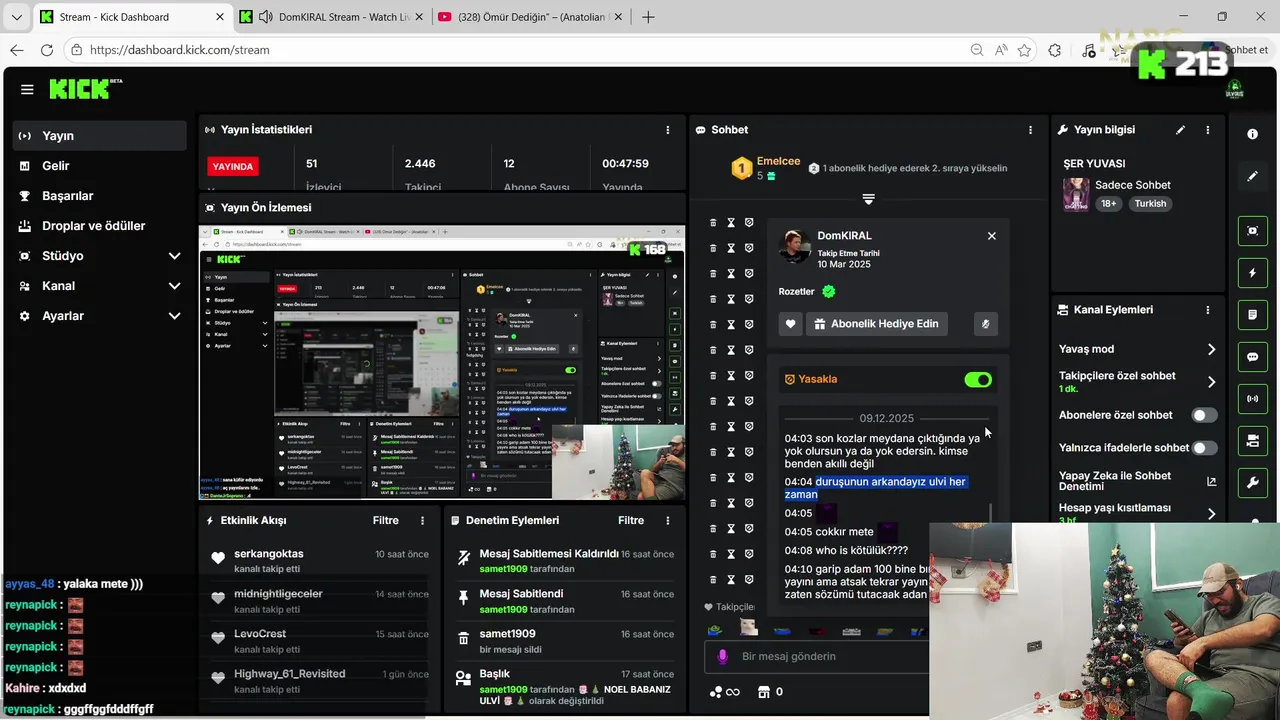The image size is (1280, 720).
Task: Open the screen capture widget in right sidebar
Action: [x=1252, y=231]
